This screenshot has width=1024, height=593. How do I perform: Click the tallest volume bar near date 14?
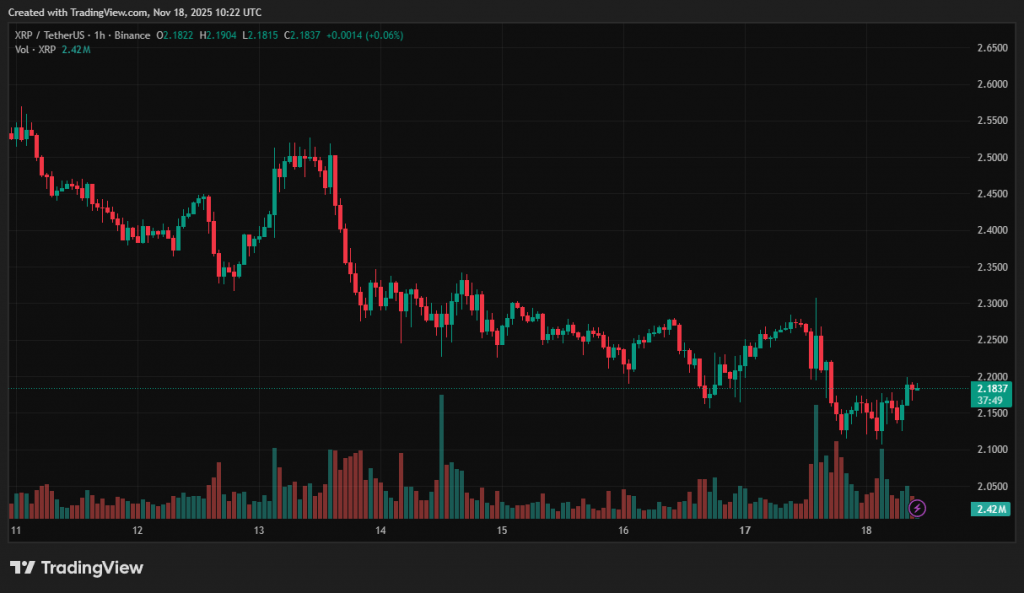(441, 456)
